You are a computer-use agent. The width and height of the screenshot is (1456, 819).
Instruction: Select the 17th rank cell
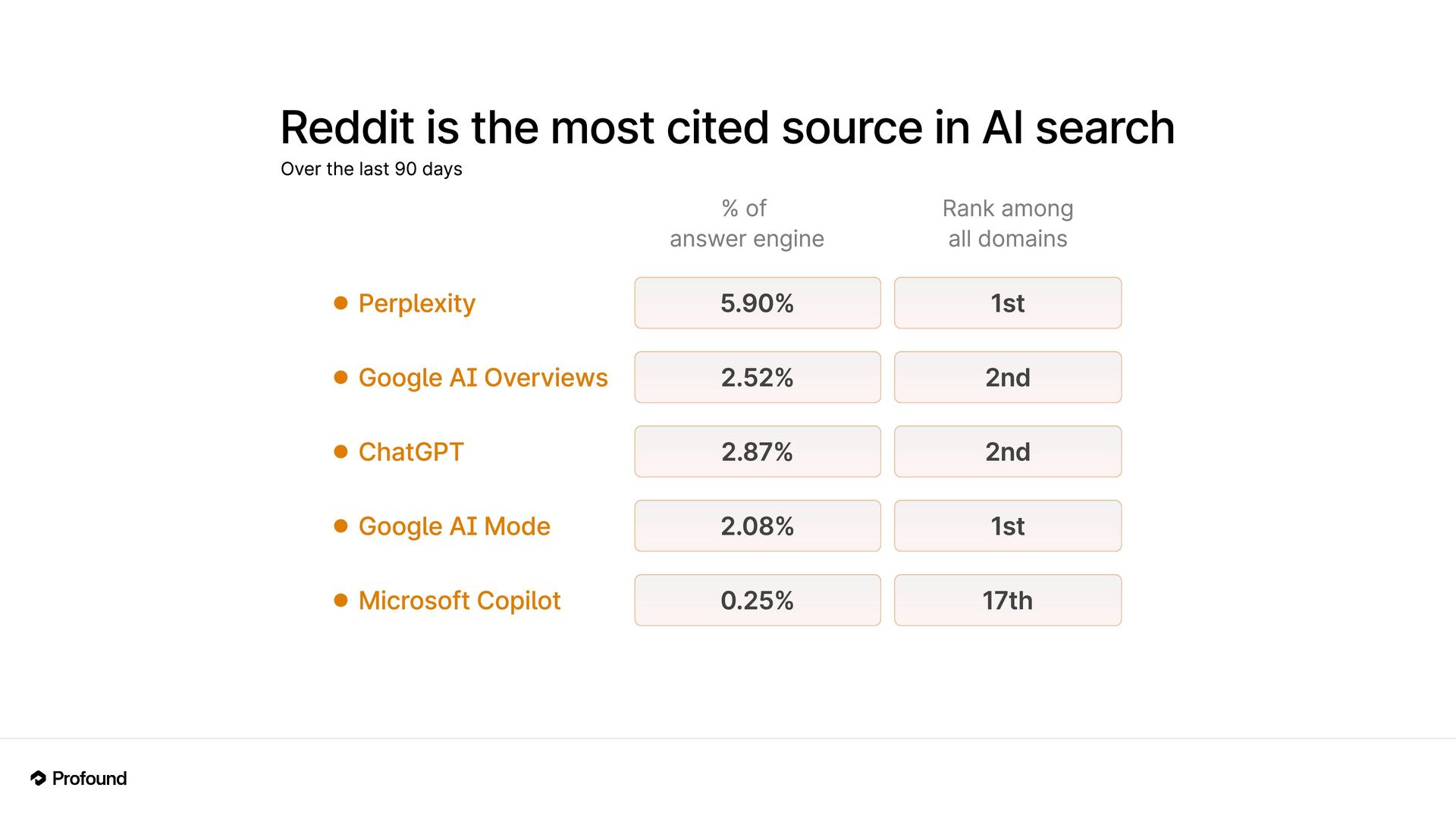1007,601
